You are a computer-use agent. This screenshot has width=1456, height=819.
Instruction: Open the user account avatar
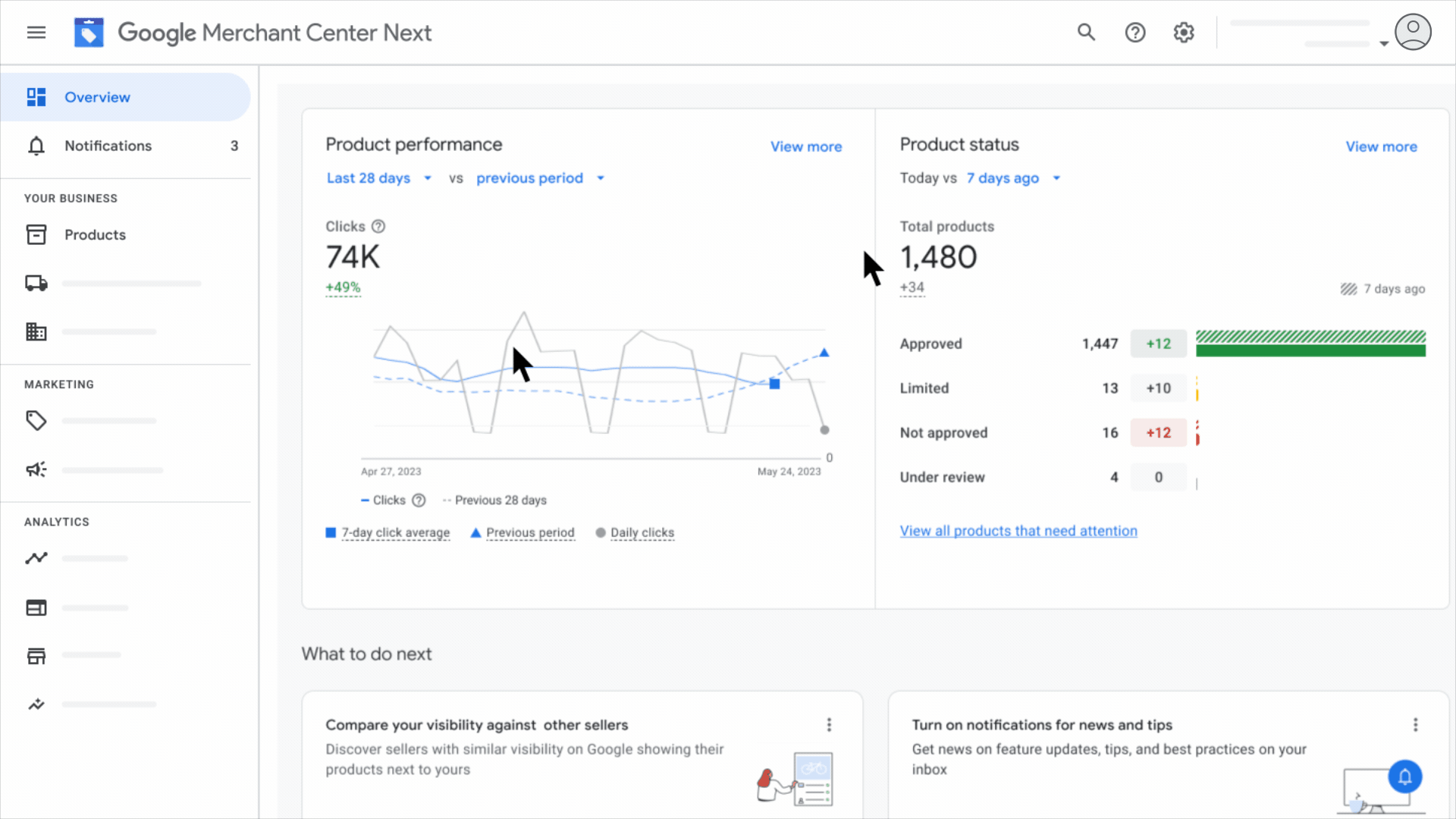[x=1413, y=32]
